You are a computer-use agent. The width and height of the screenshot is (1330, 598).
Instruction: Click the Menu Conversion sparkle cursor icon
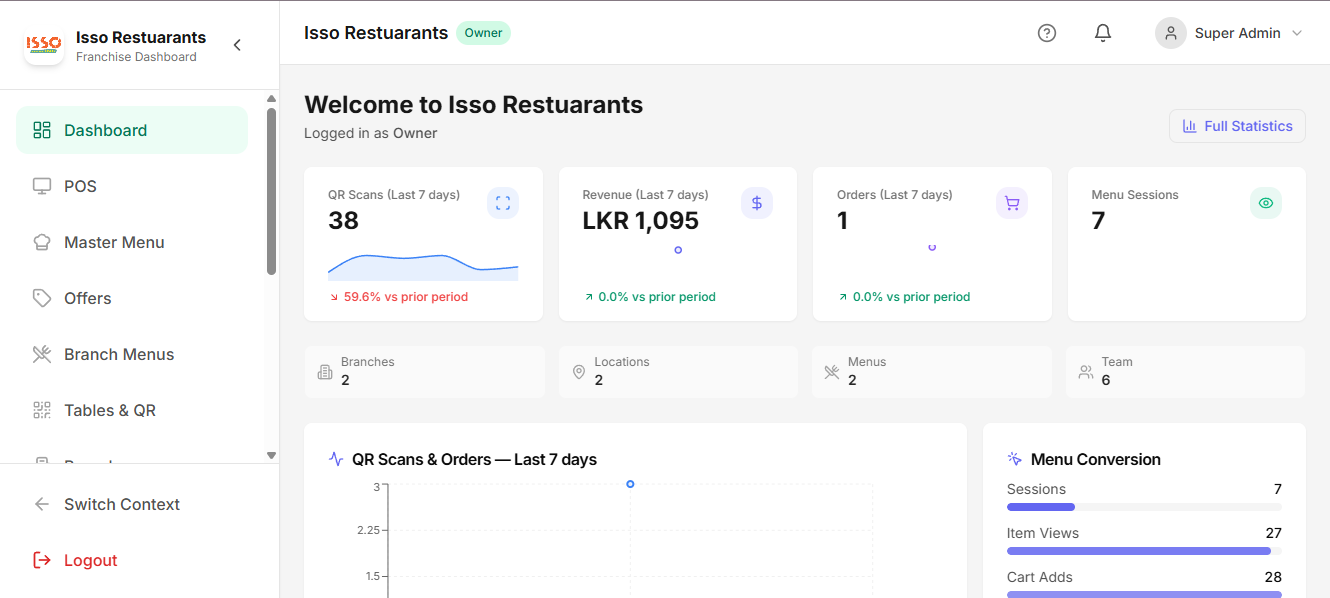tap(1015, 459)
